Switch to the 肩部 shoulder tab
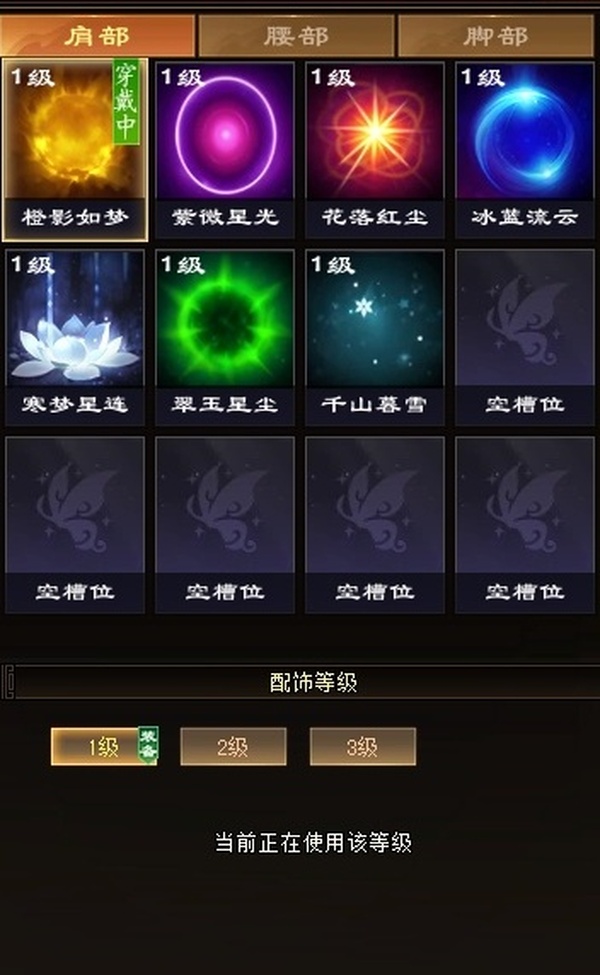Screen dimensions: 600x975 [x=98, y=35]
